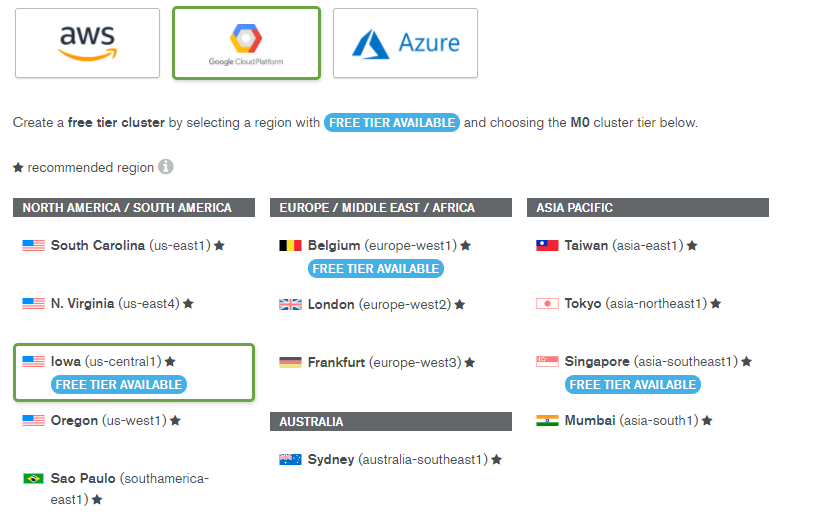The width and height of the screenshot is (827, 519).
Task: Click the Sao Paulo Brazil flag icon
Action: click(33, 478)
